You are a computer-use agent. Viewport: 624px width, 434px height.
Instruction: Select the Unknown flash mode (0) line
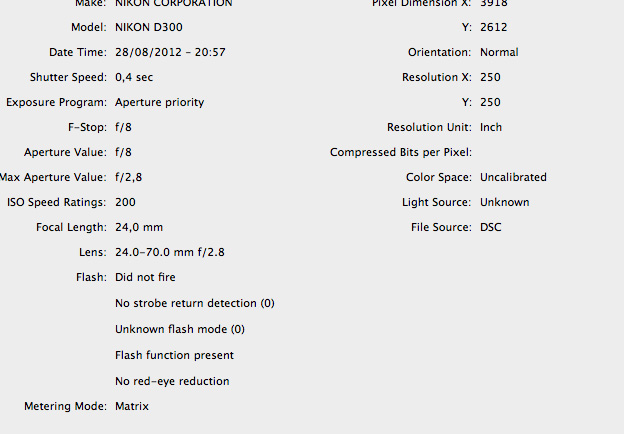pos(180,329)
